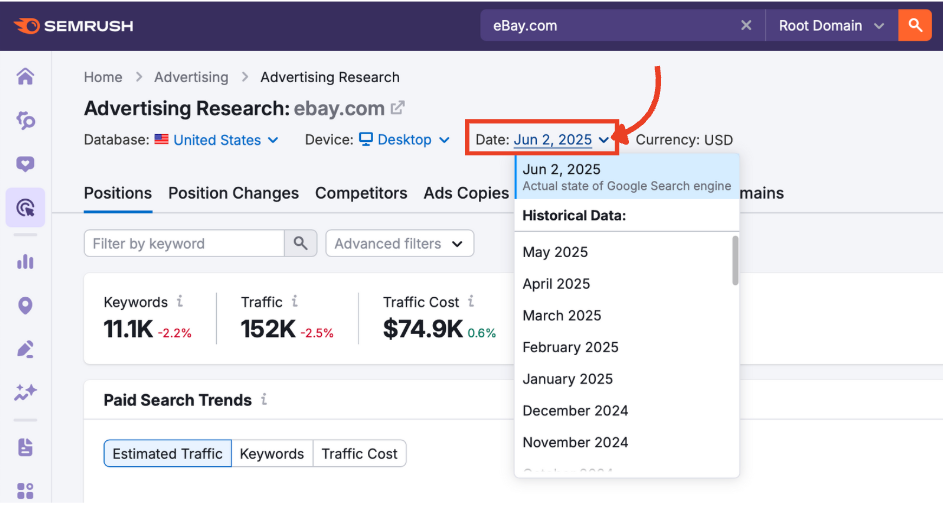
Task: Choose April 2025 historical data
Action: (x=623, y=284)
